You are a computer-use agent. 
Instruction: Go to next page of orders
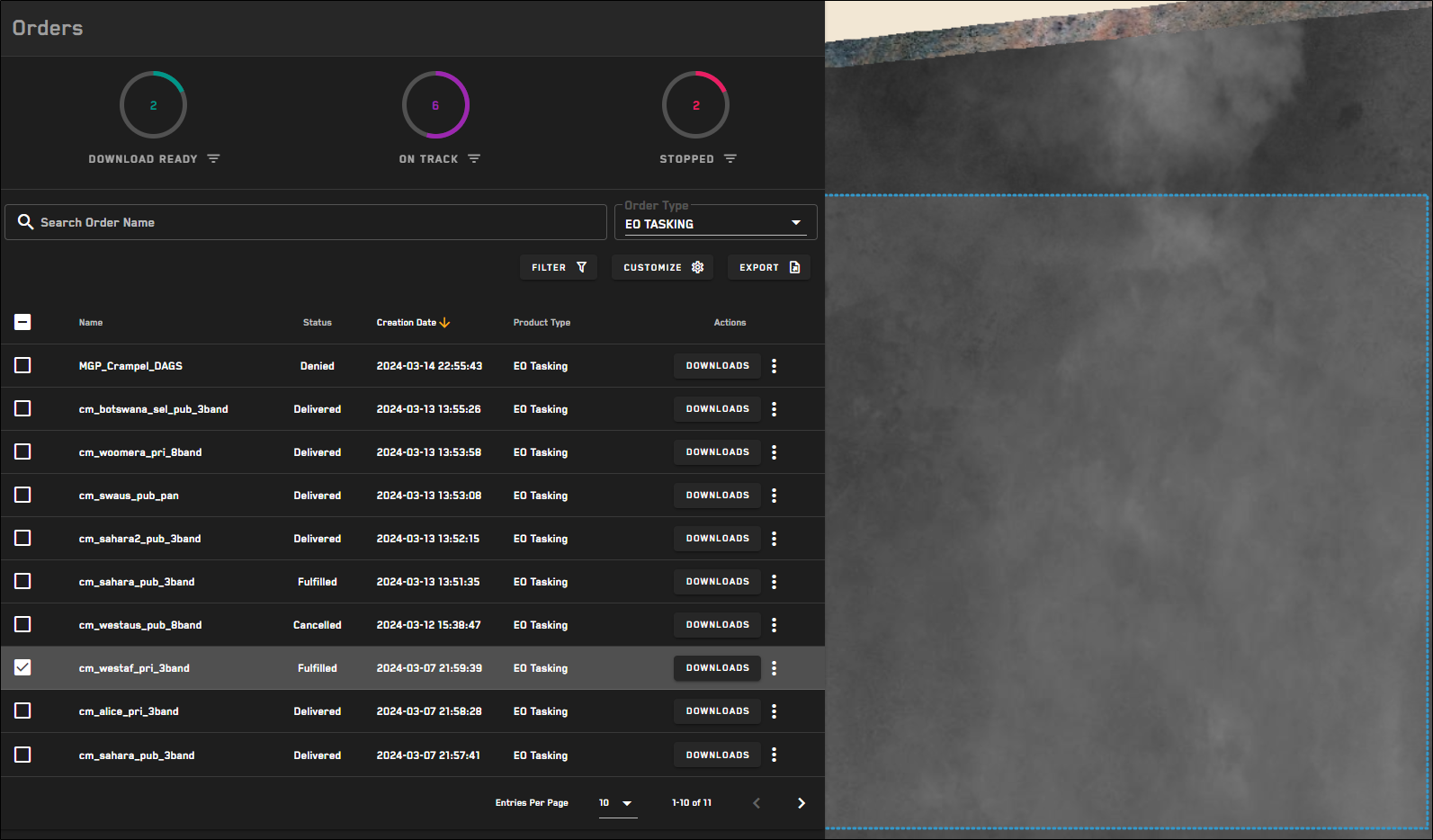coord(801,803)
